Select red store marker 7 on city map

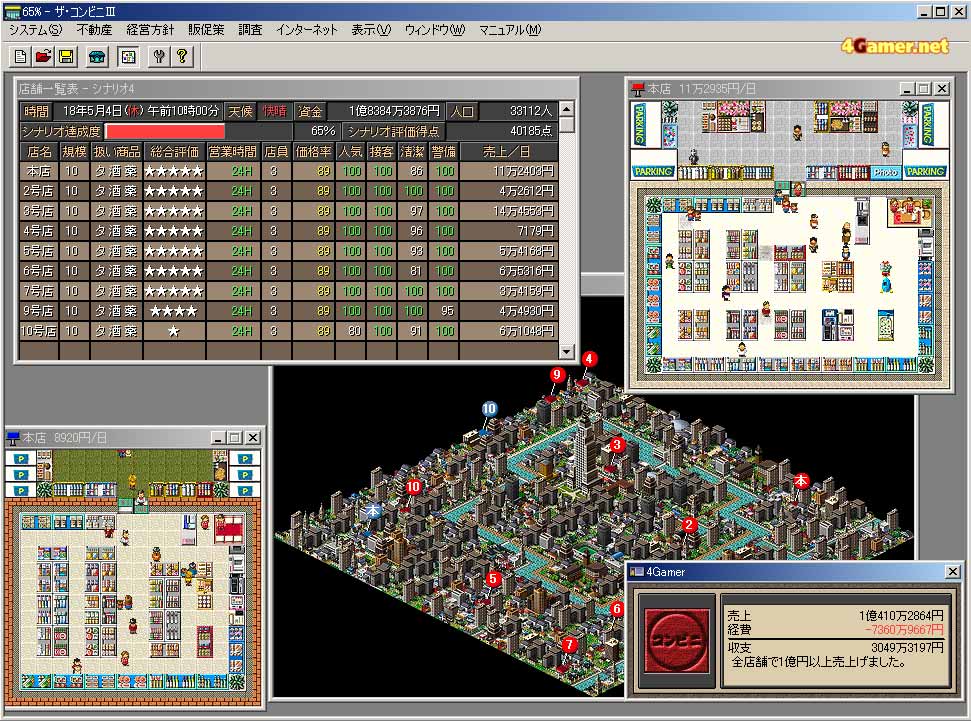pyautogui.click(x=568, y=645)
